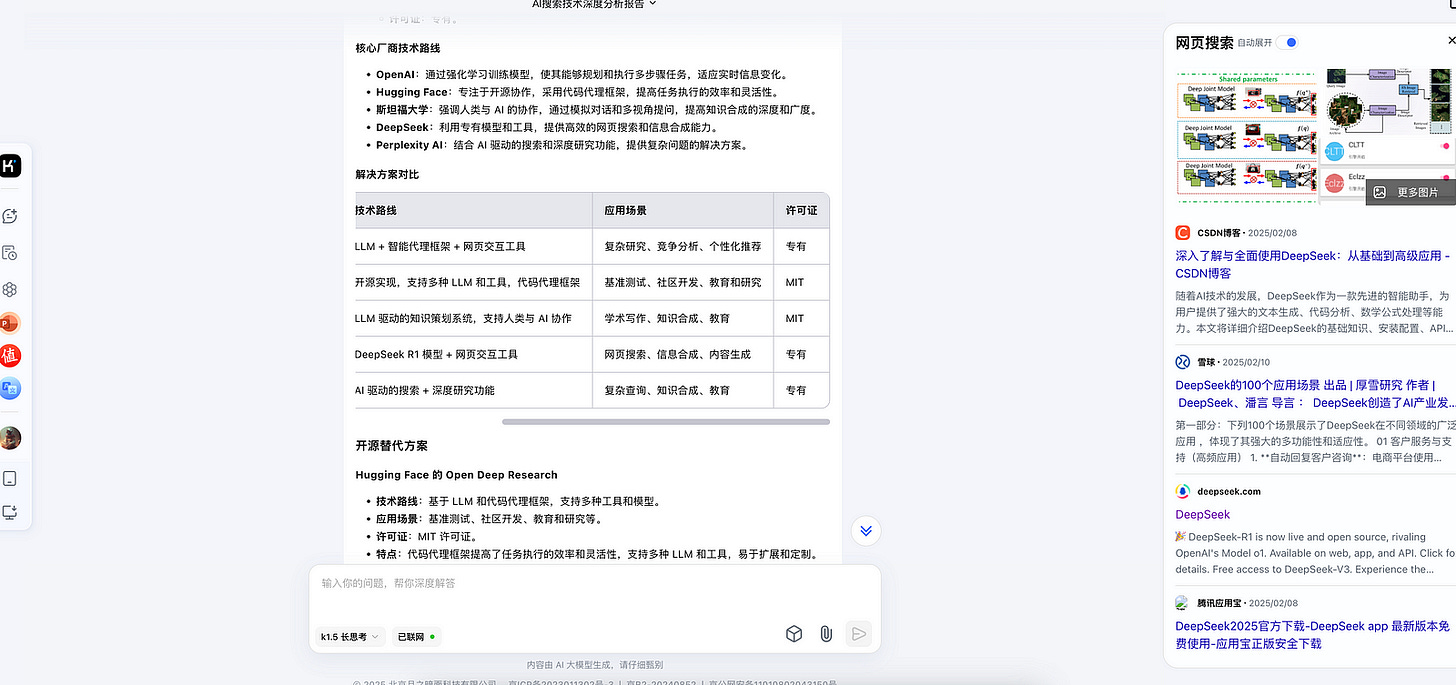Click the cube icon in input box
1456x685 pixels.
(x=793, y=633)
